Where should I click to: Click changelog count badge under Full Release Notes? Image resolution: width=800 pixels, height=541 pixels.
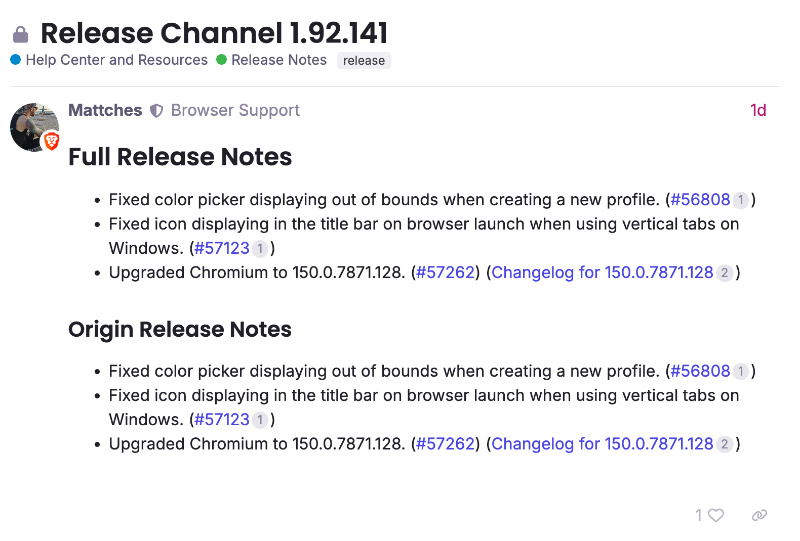(x=724, y=273)
